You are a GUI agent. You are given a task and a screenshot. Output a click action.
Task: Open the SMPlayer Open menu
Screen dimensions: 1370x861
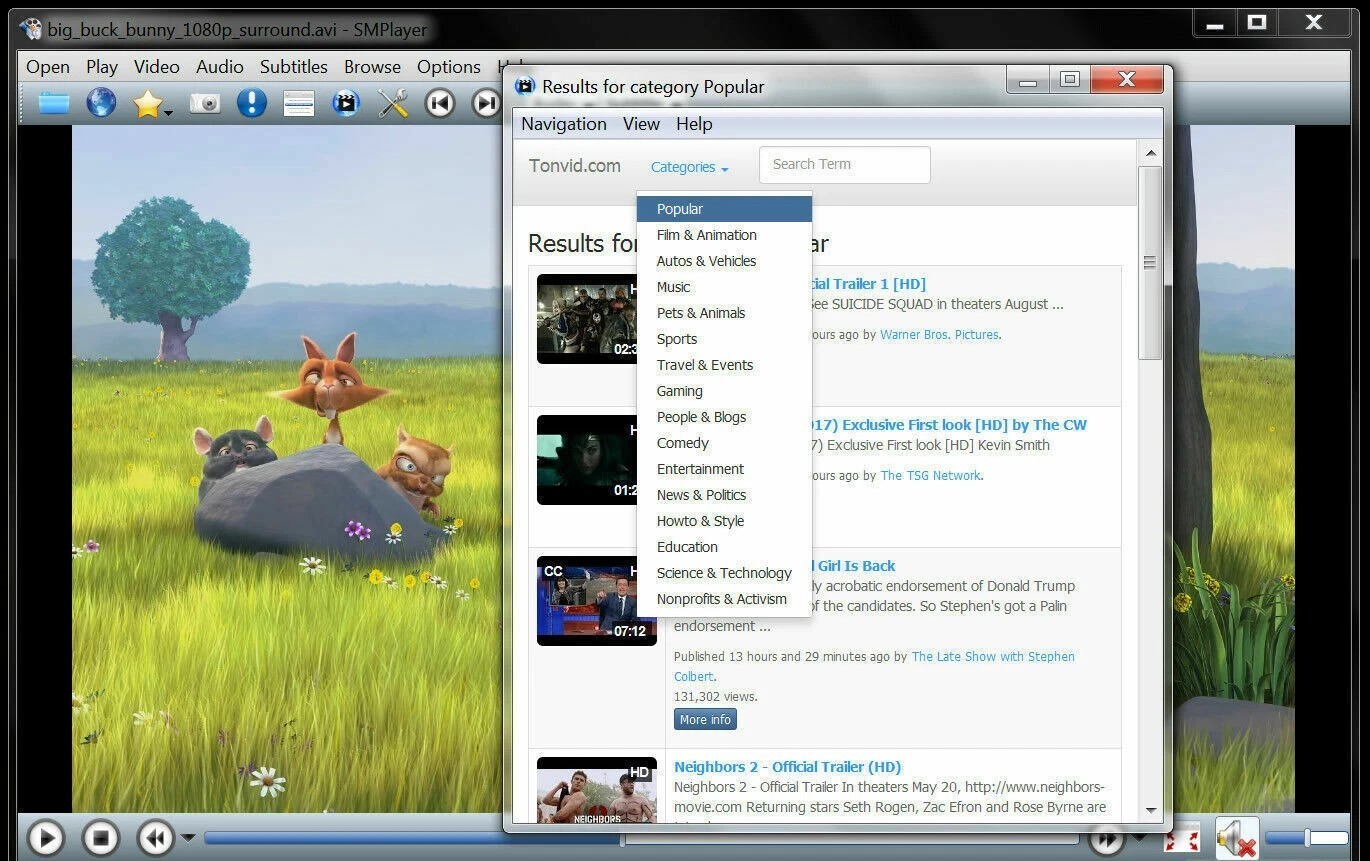(48, 67)
